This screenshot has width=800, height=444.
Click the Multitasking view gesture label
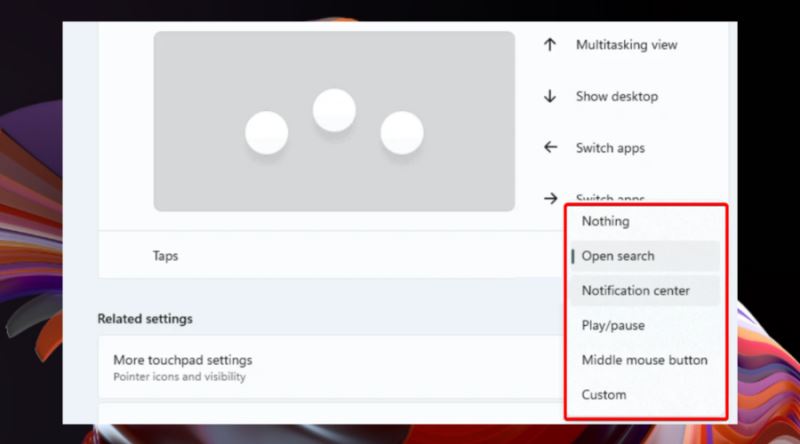627,45
